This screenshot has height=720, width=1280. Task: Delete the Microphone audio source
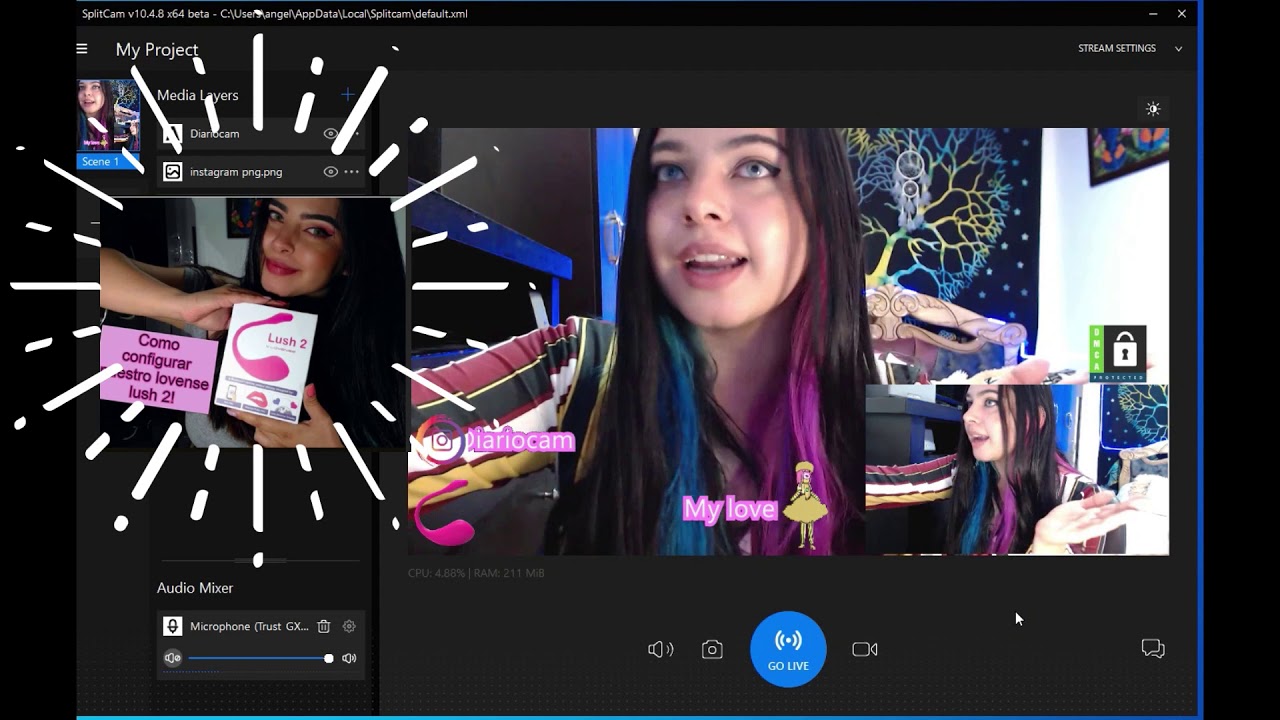324,626
